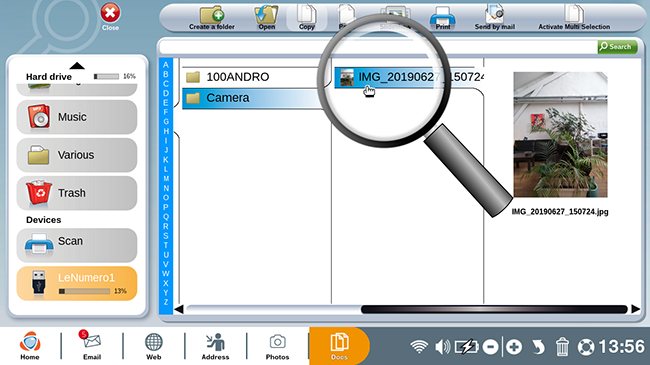650x365 pixels.
Task: Collapse sidebar list with up arrow
Action: coord(77,66)
